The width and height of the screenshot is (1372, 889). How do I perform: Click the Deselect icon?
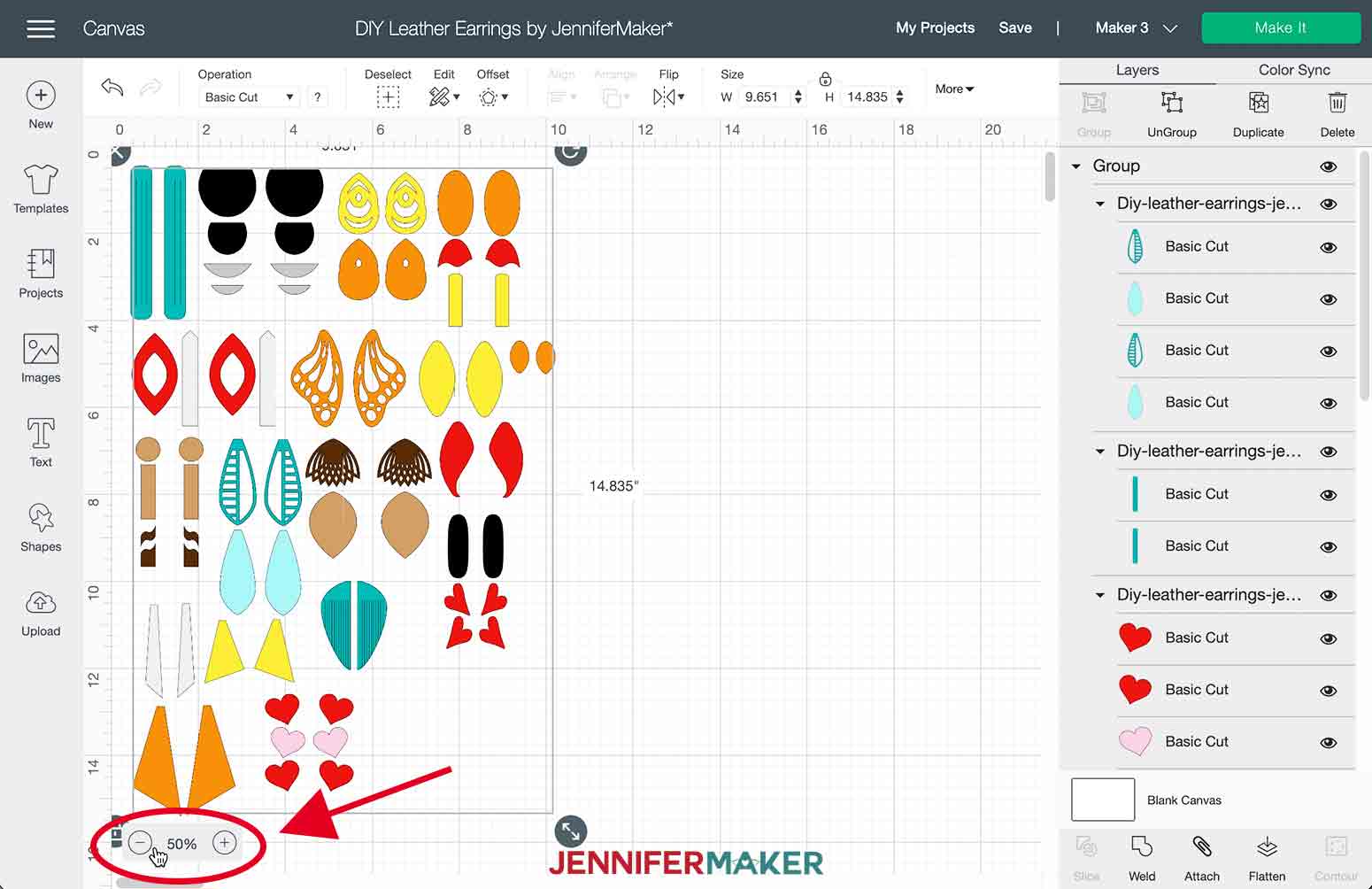tap(388, 97)
